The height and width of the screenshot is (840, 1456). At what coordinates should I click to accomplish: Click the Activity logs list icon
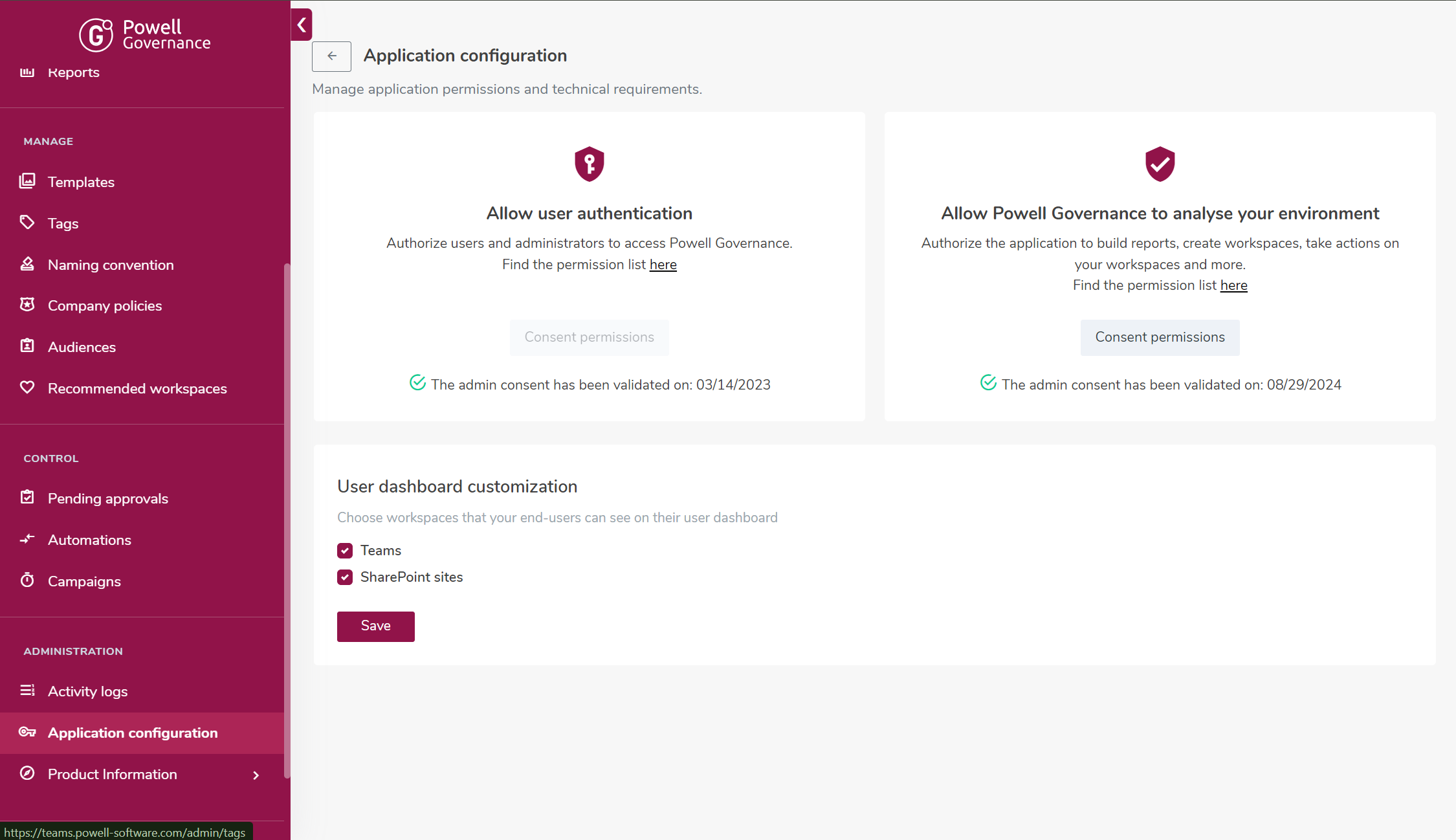(x=27, y=691)
